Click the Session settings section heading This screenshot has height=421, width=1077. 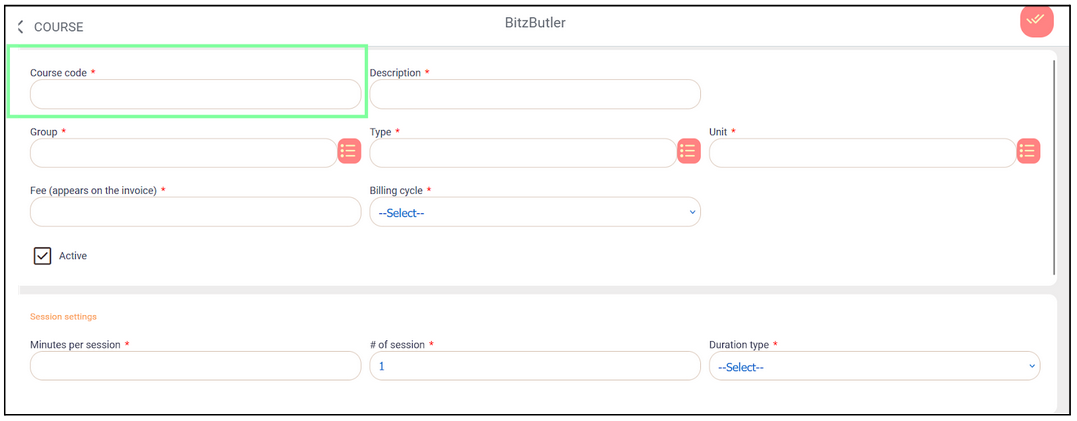click(x=63, y=317)
